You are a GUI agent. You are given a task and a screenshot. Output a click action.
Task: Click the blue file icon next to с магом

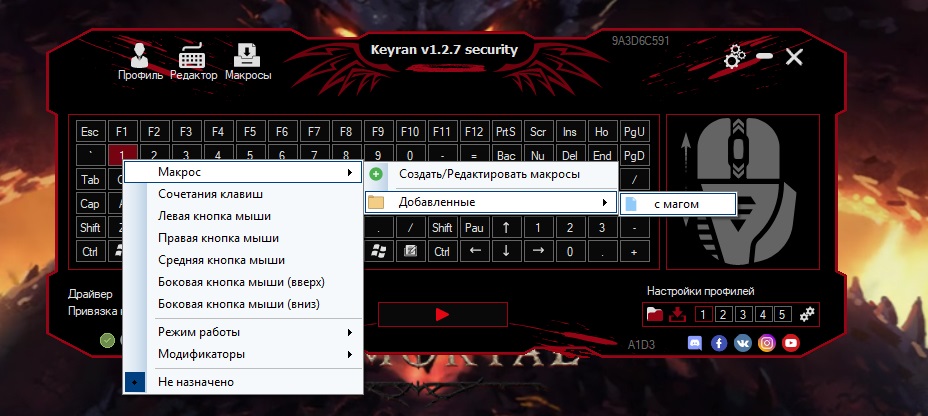(x=631, y=204)
